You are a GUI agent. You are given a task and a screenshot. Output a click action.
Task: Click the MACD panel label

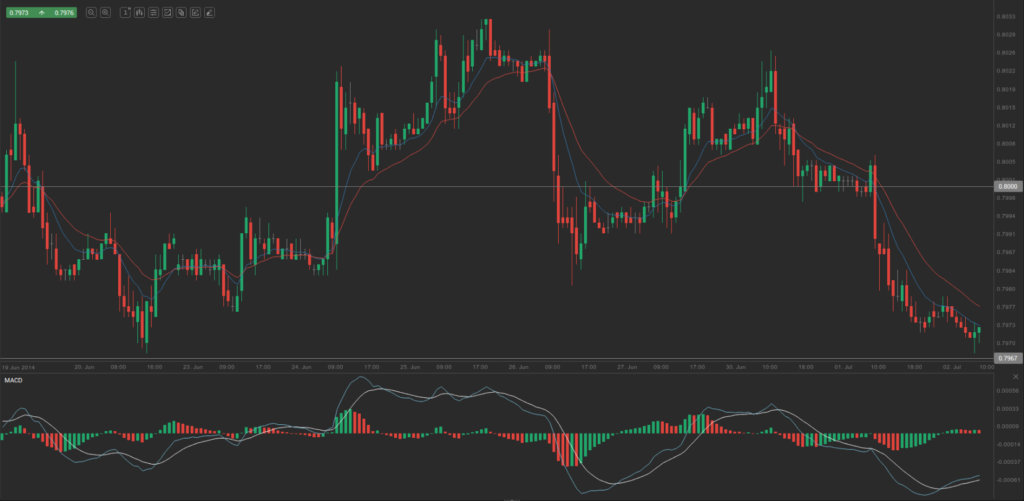point(12,380)
